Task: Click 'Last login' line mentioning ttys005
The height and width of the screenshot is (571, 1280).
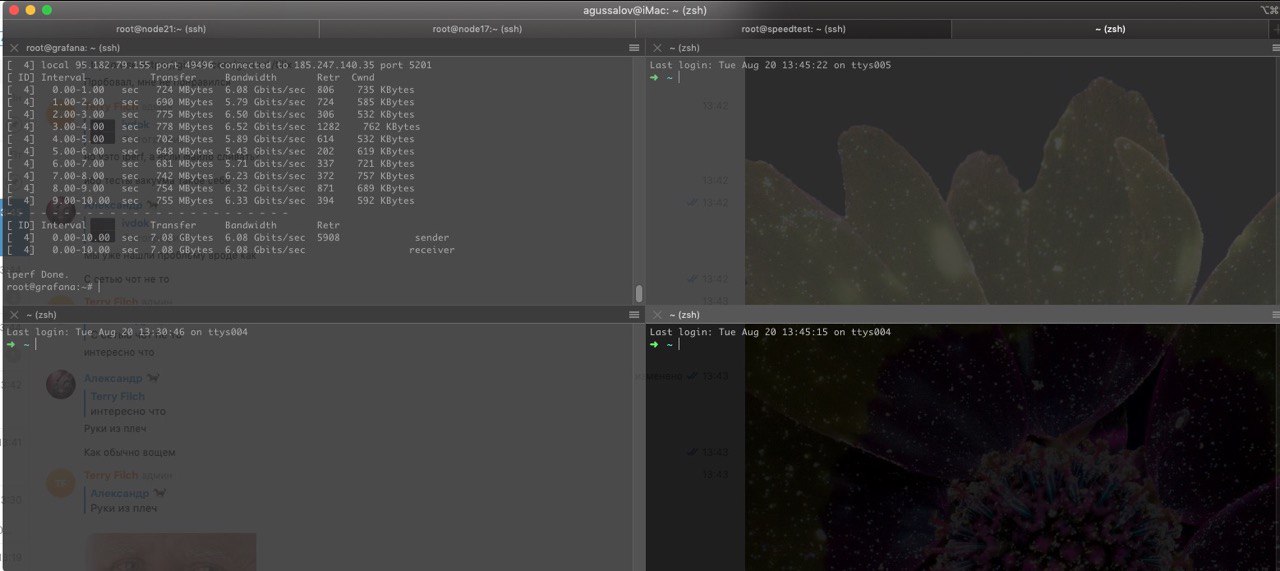Action: click(x=770, y=65)
